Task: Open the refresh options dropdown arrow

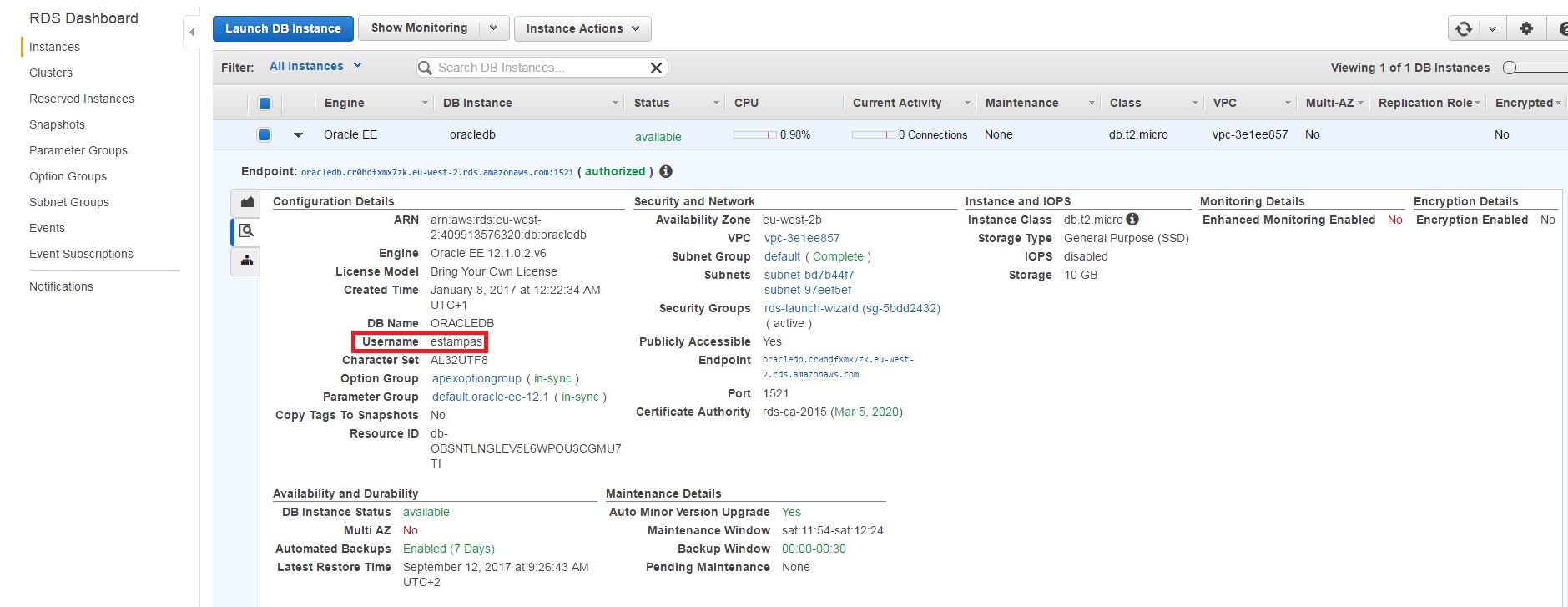Action: point(1492,28)
